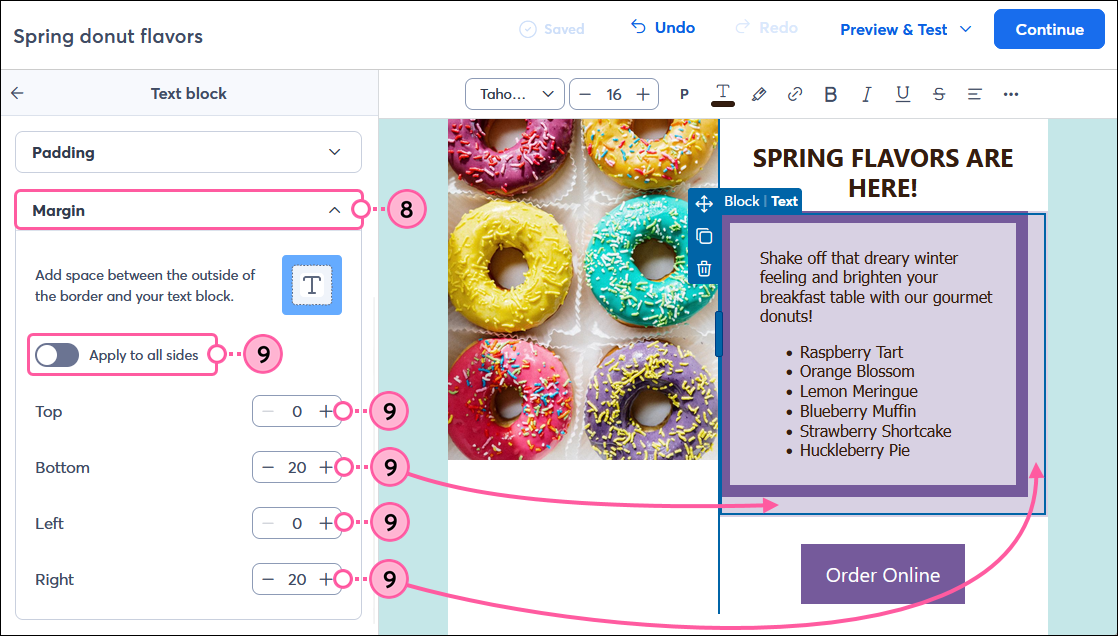Image resolution: width=1118 pixels, height=636 pixels.
Task: Toggle Apply to all sides switch
Action: [x=57, y=355]
